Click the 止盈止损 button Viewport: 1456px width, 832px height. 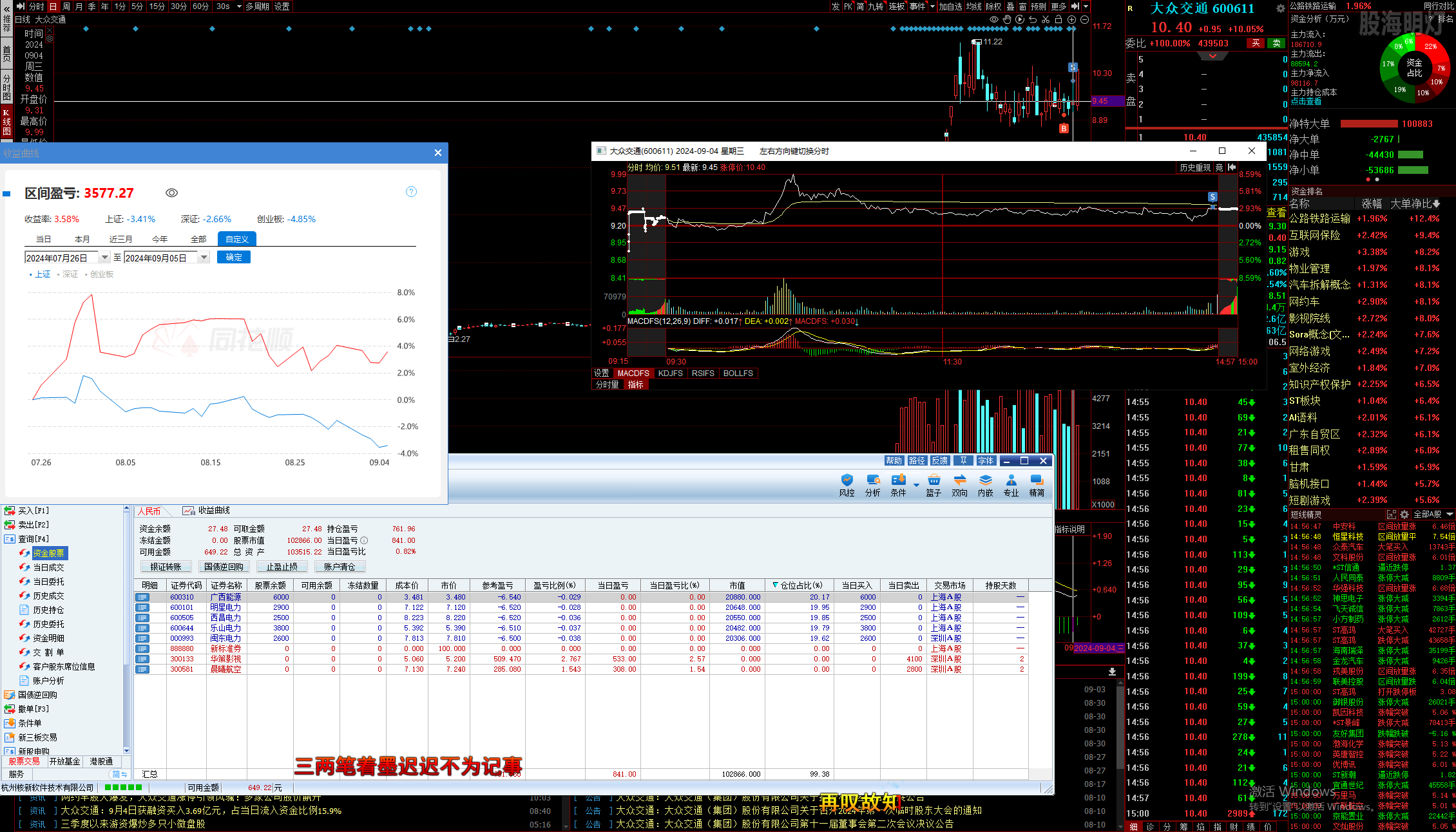[x=282, y=567]
